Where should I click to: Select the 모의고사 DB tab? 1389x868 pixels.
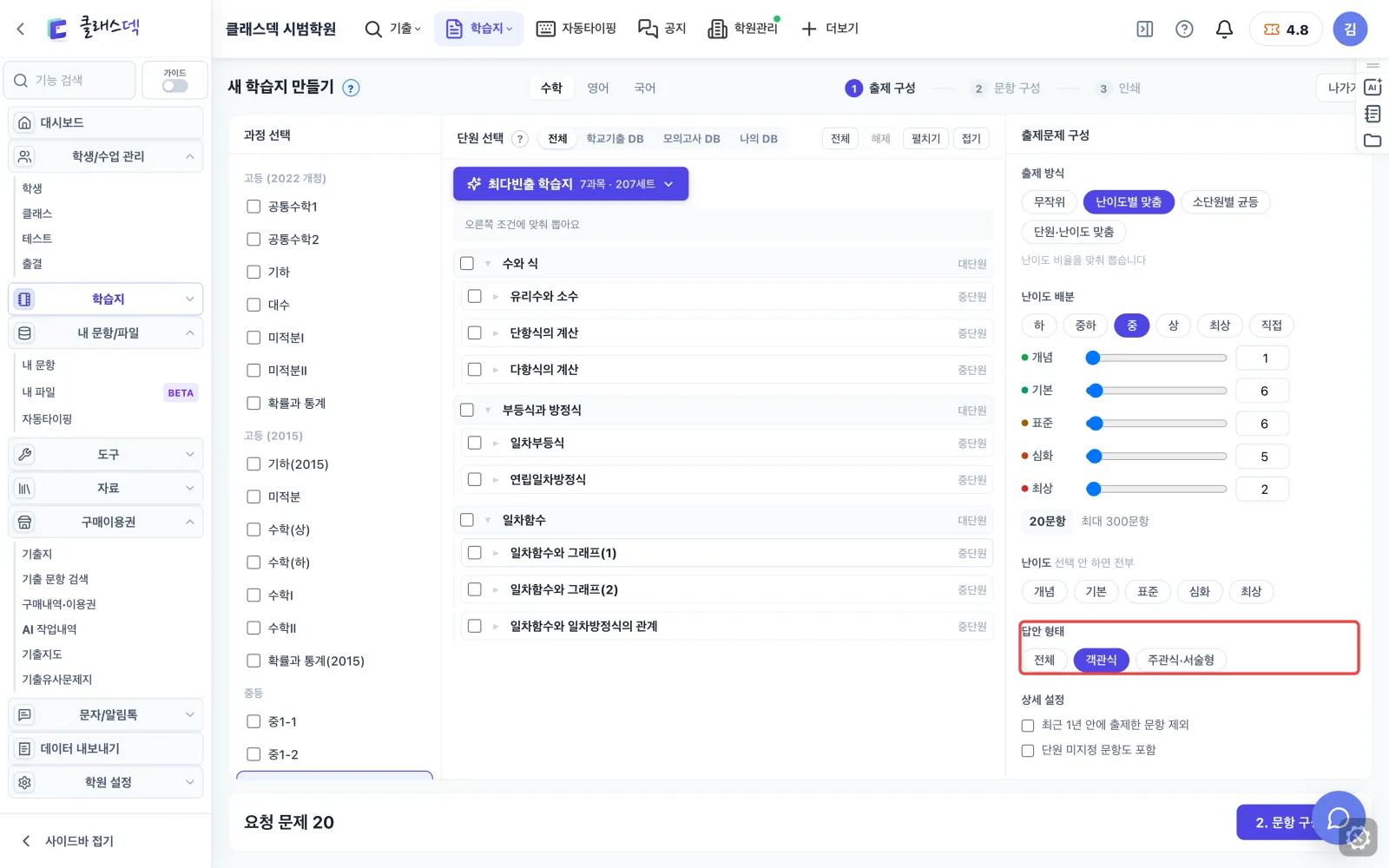[x=691, y=139]
